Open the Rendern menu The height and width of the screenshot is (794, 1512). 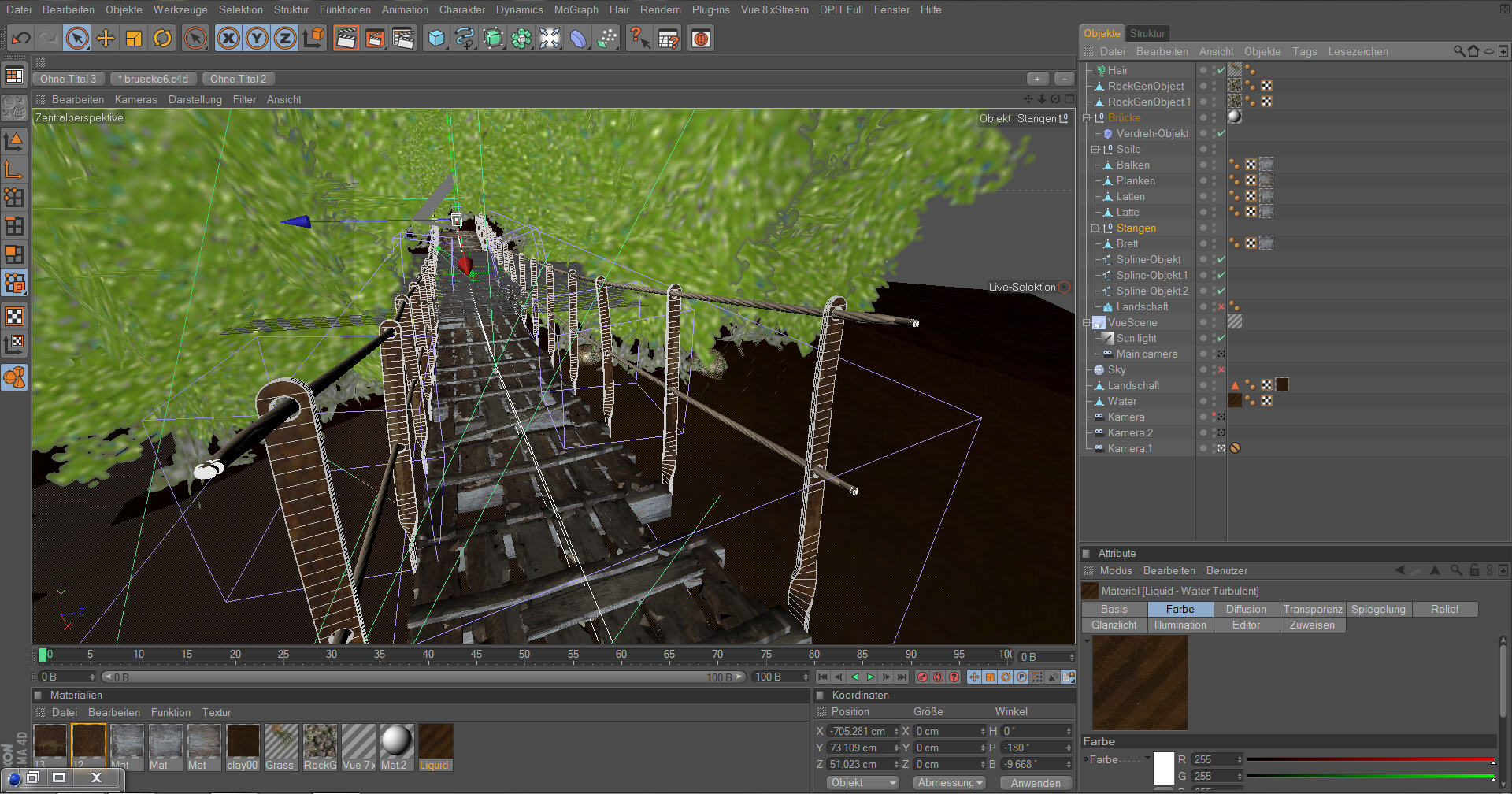coord(660,9)
